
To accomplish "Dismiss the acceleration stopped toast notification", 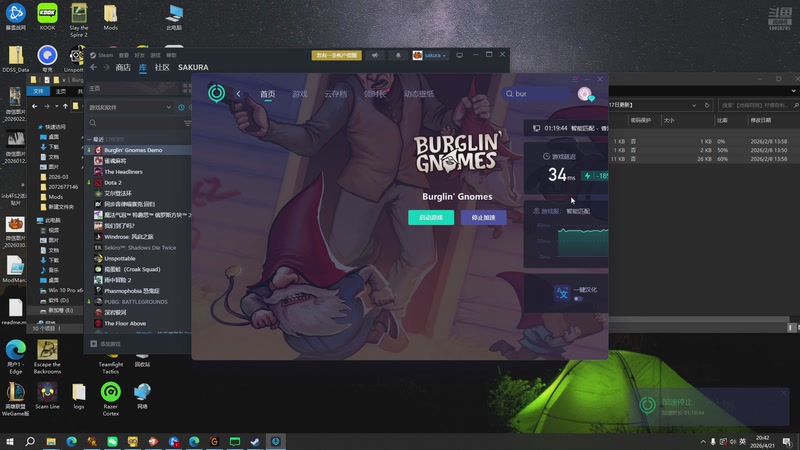I will [x=784, y=392].
